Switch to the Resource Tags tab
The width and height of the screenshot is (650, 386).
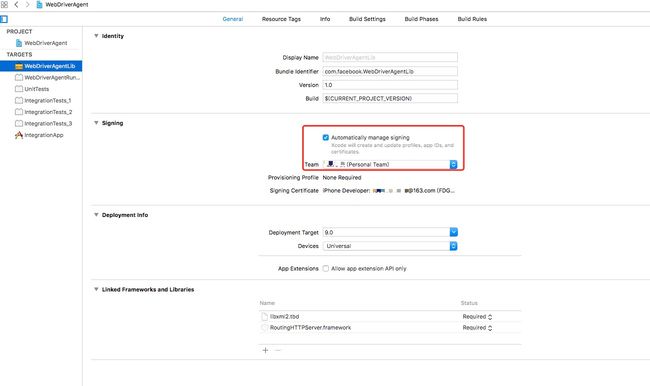[x=281, y=19]
